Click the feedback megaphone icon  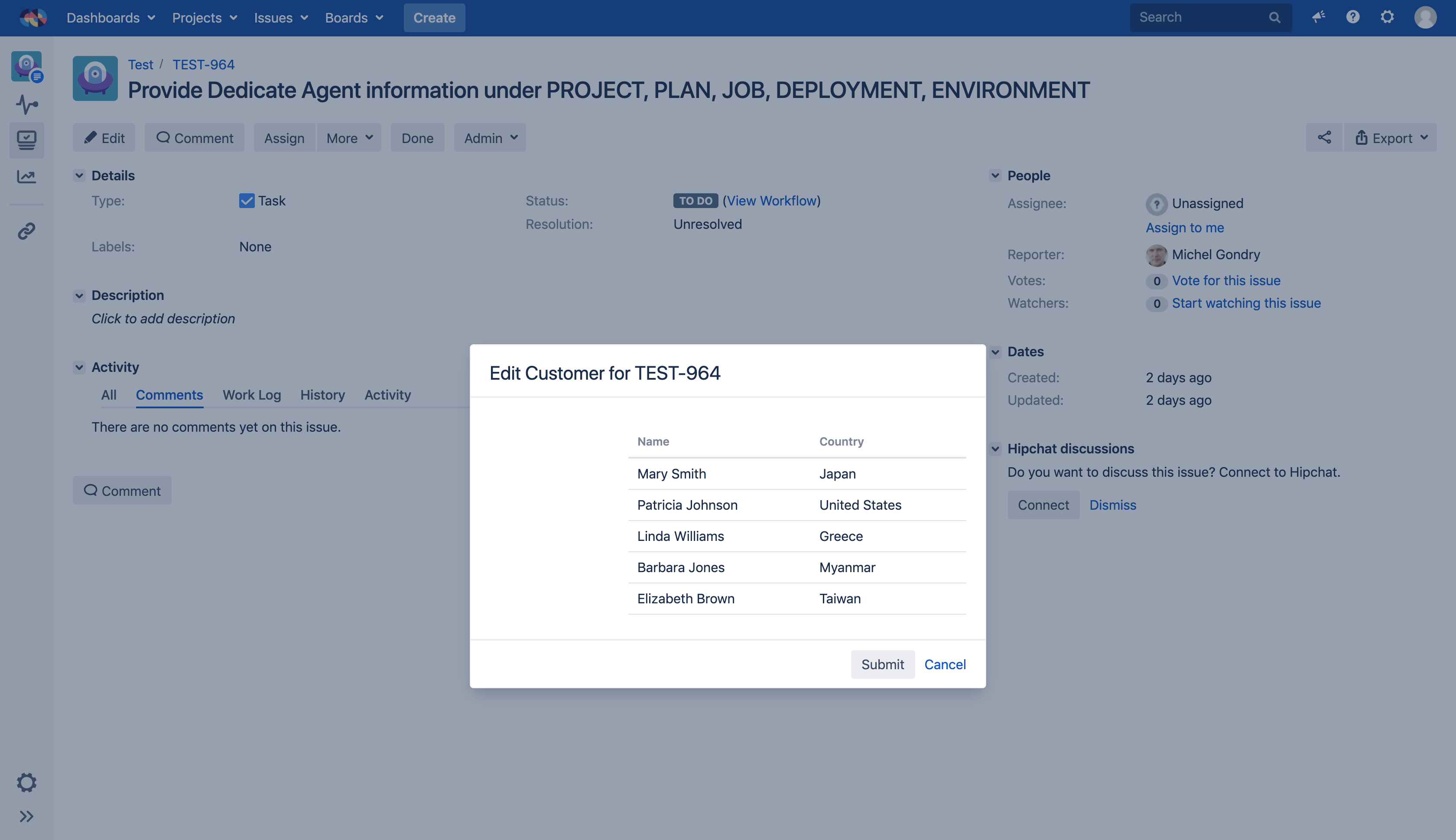(x=1318, y=17)
